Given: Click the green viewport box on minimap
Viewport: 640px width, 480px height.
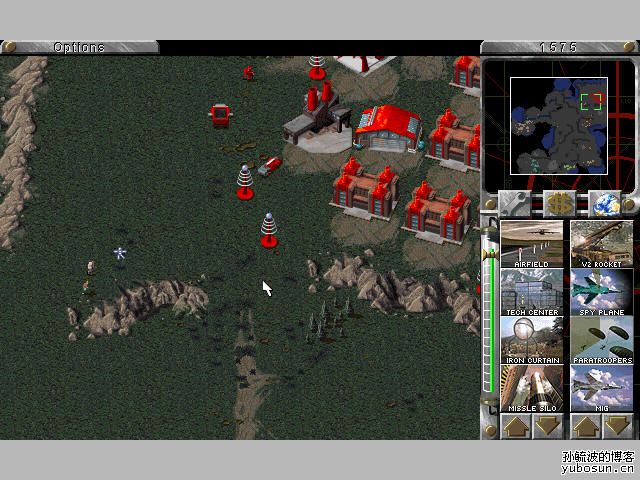Looking at the screenshot, I should pos(591,102).
